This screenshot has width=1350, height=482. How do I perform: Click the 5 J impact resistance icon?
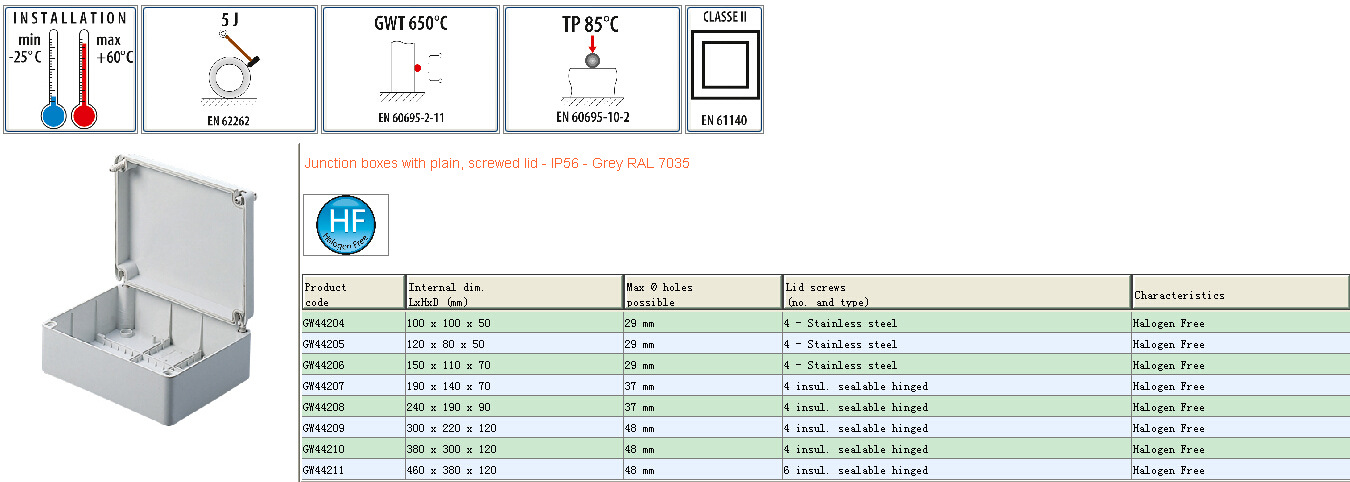point(229,69)
